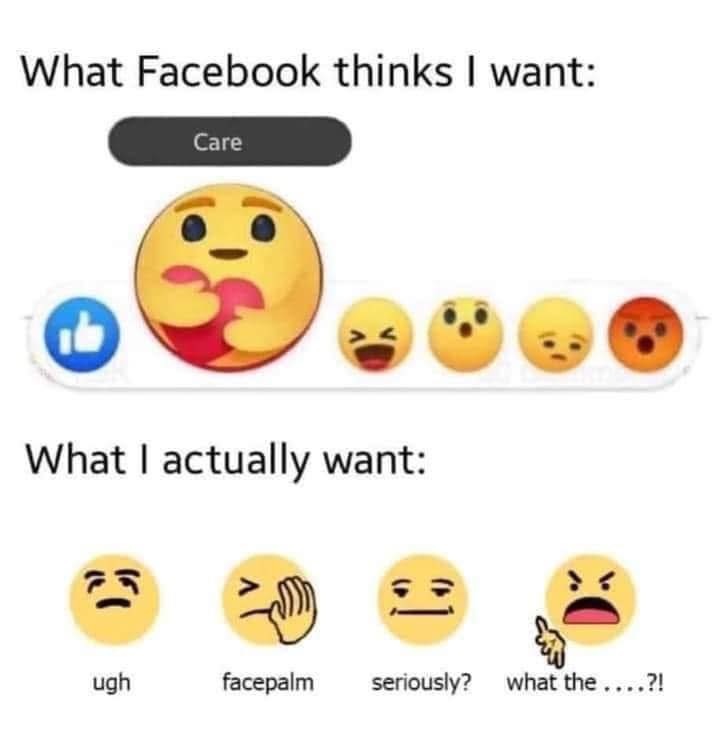Click the blue Like thumbs-up reaction

click(x=82, y=335)
